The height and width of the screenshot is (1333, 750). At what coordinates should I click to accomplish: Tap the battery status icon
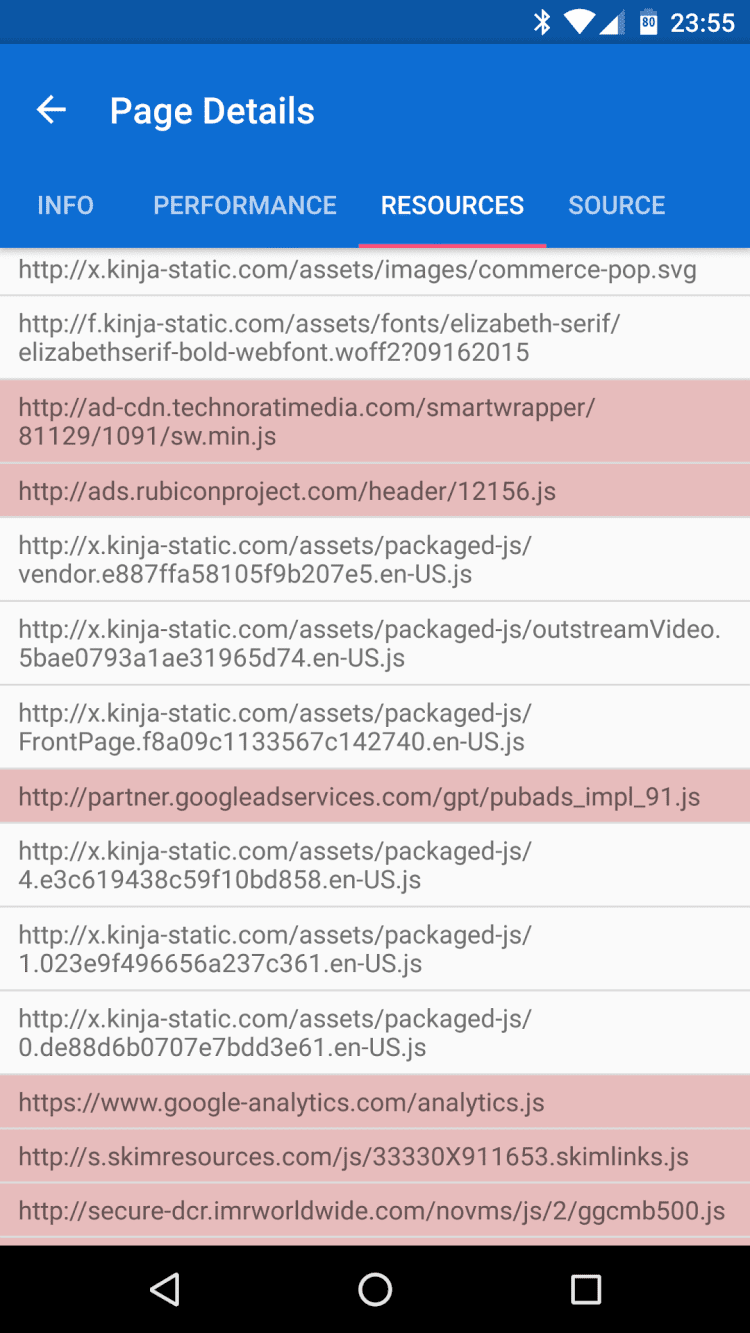pyautogui.click(x=649, y=22)
